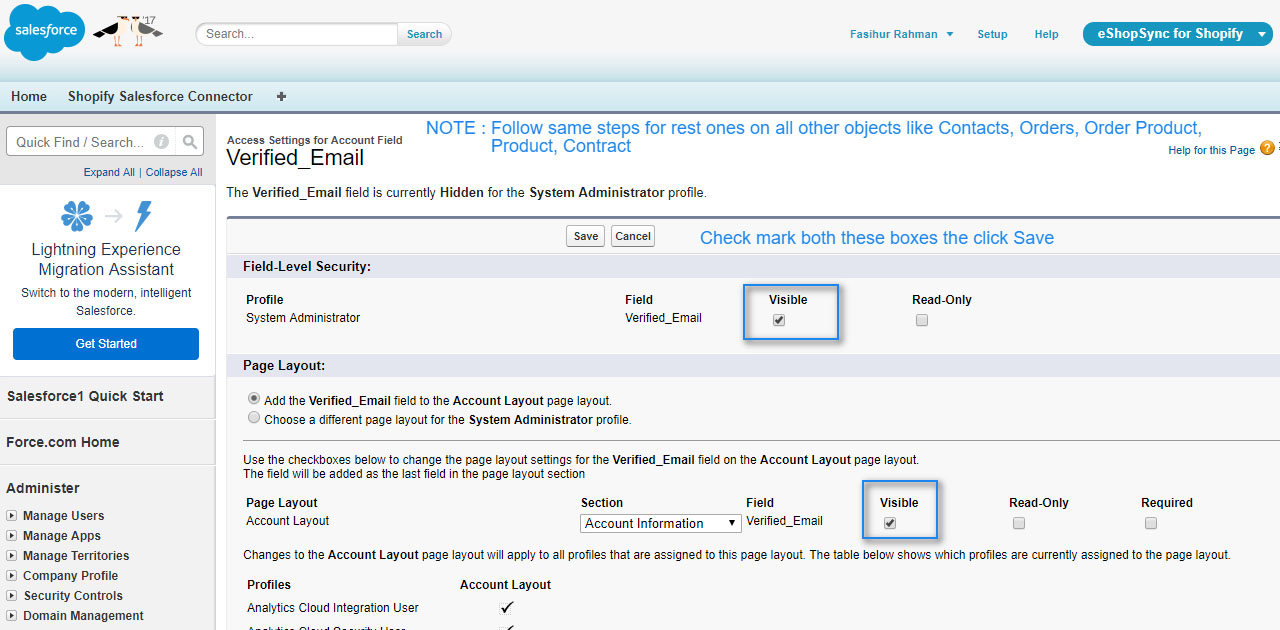This screenshot has height=630, width=1280.
Task: Open the Fasihur Rahman user menu
Action: coord(901,34)
